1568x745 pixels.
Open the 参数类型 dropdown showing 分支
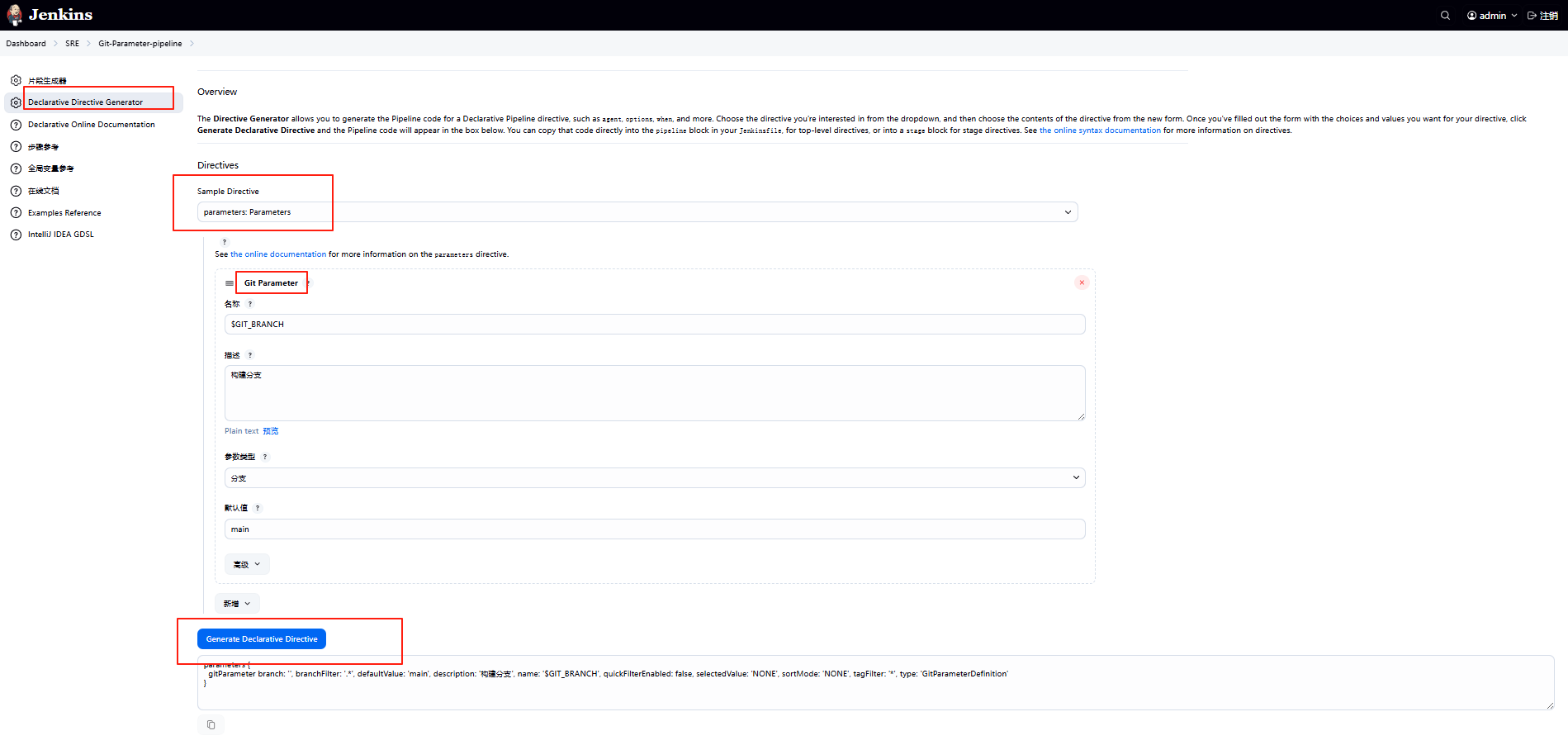(x=655, y=478)
